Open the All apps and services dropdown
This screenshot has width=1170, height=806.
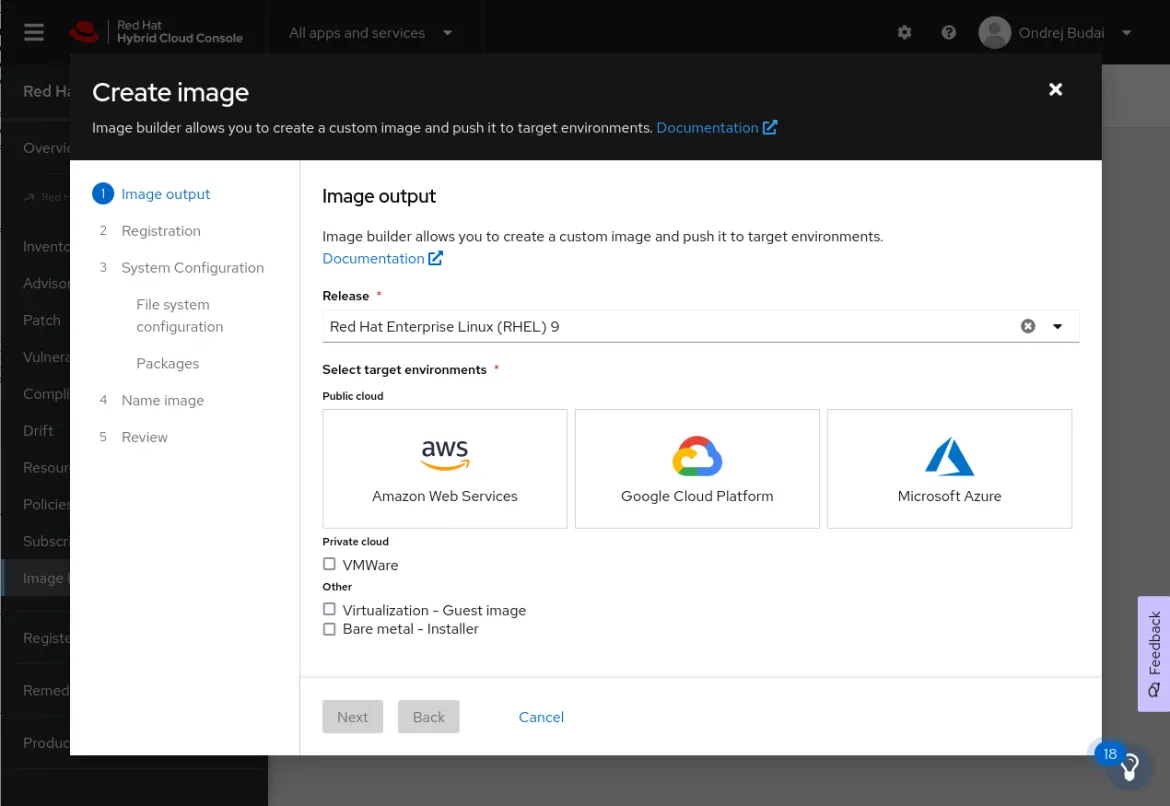coord(370,33)
